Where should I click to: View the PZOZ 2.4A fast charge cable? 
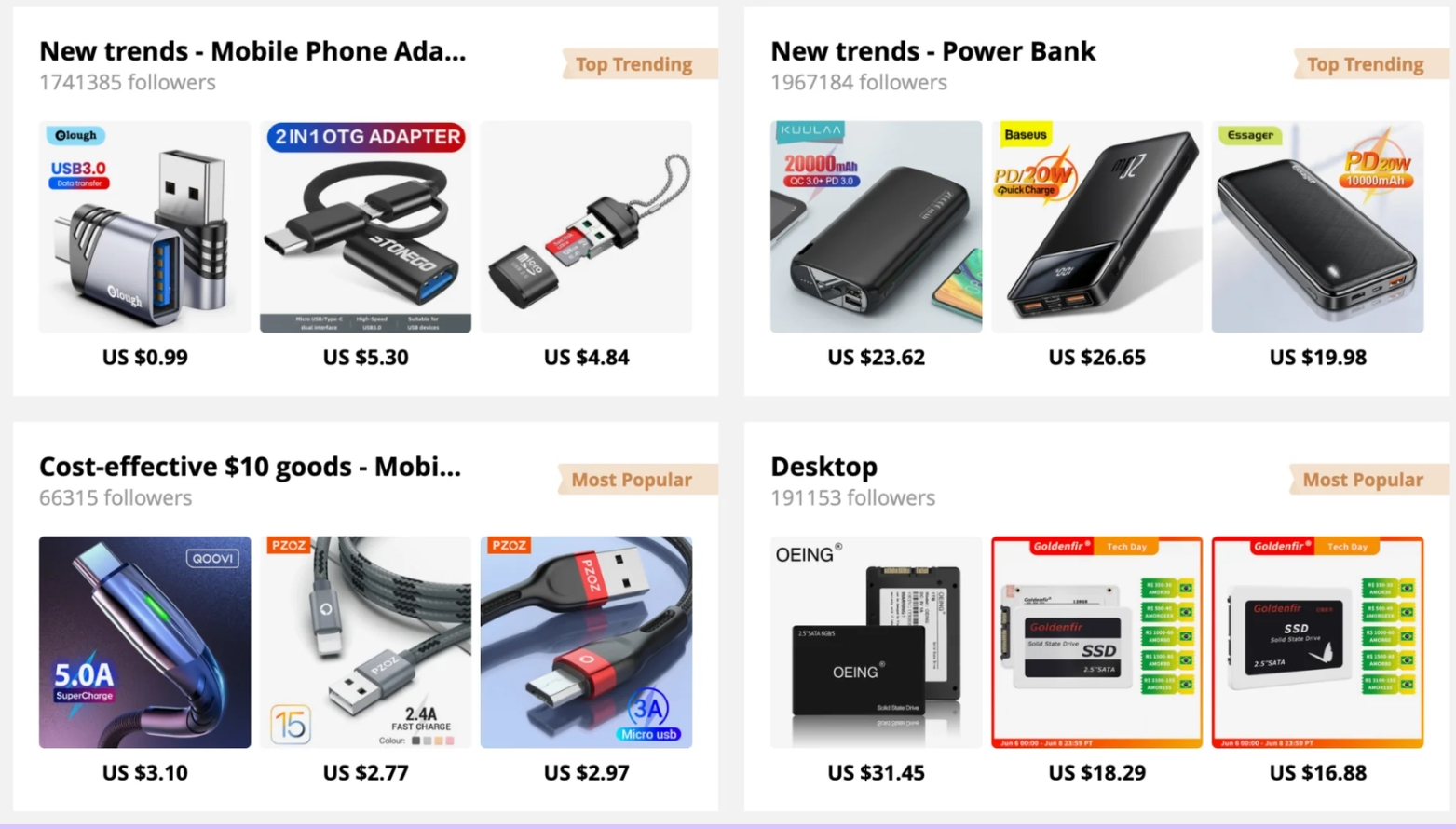[365, 642]
